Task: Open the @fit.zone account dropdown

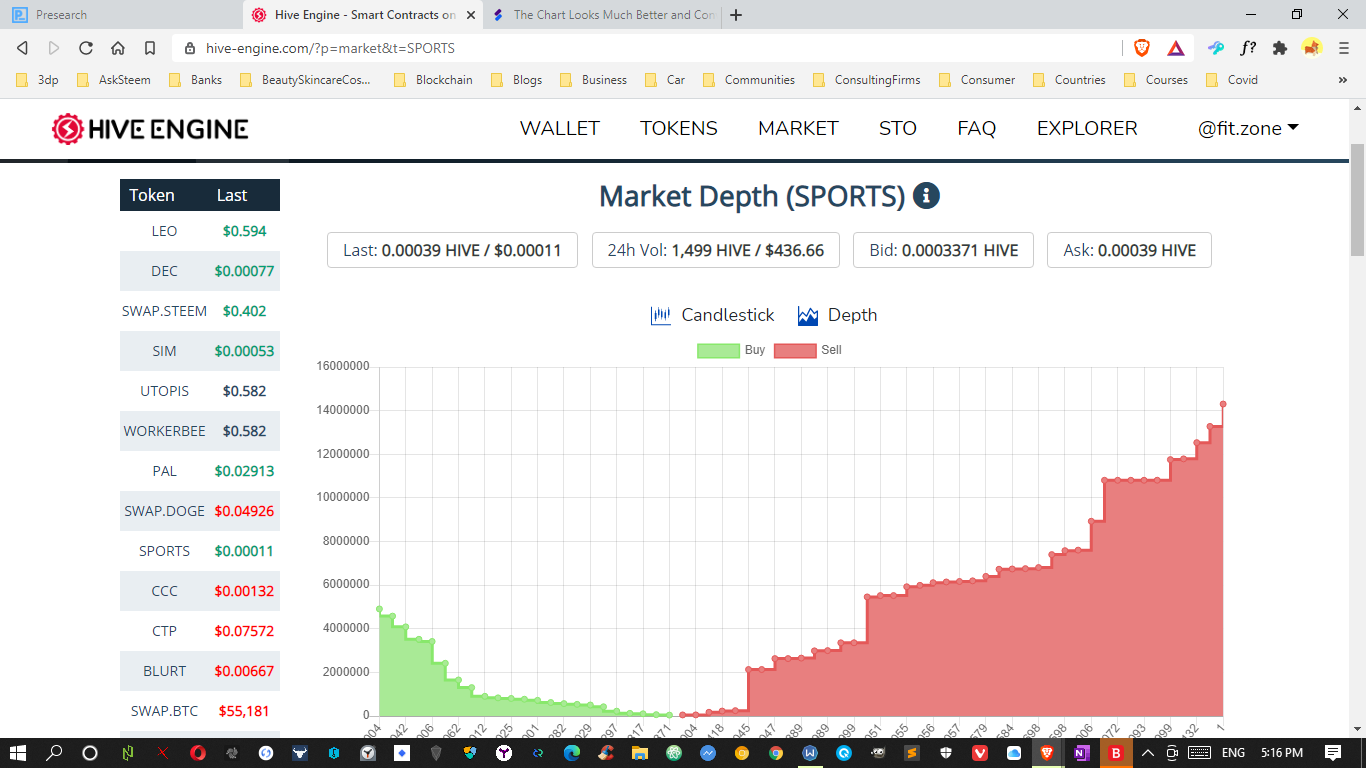Action: coord(1248,128)
